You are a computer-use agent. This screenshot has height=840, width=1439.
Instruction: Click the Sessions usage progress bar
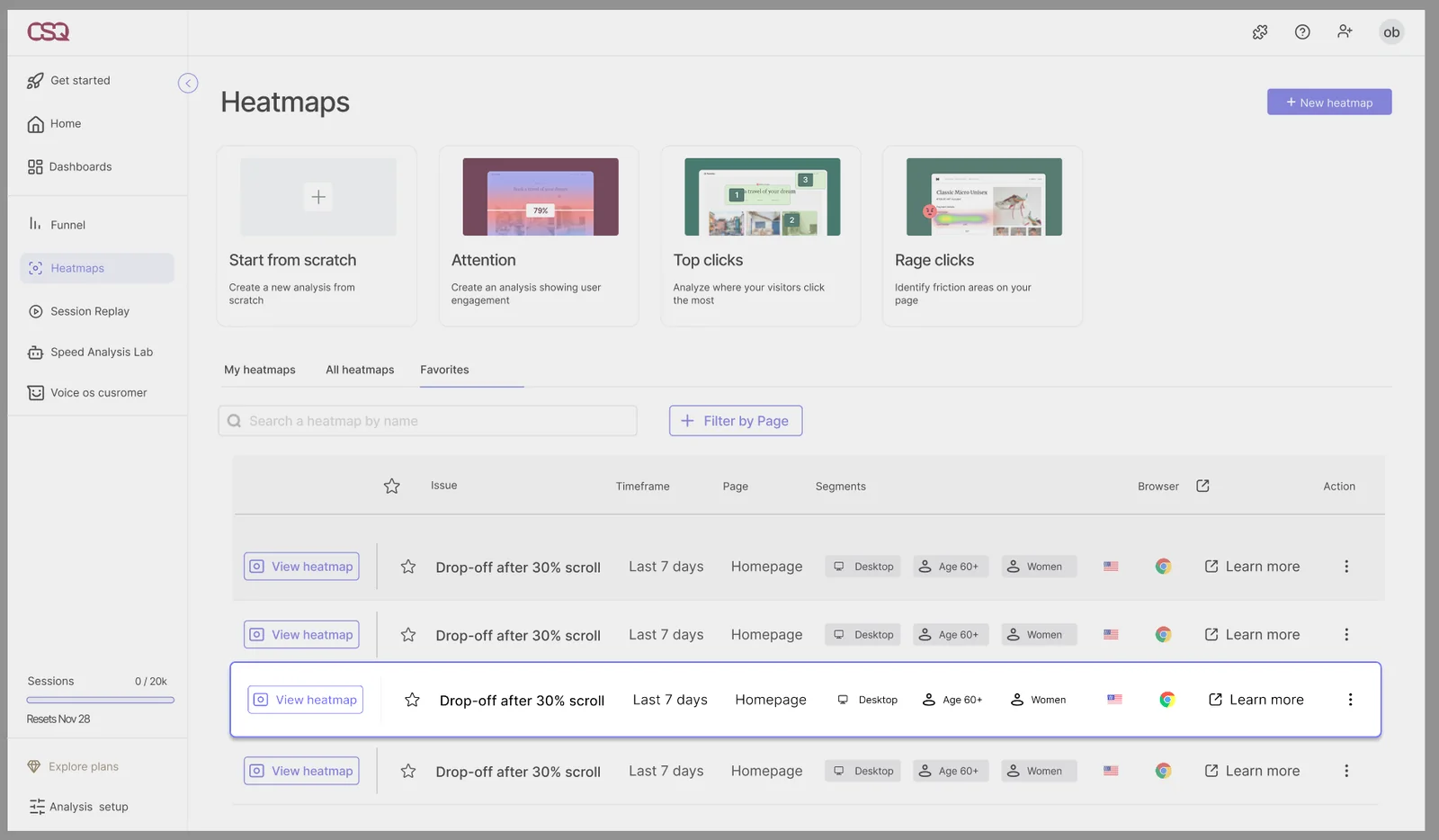click(x=101, y=700)
